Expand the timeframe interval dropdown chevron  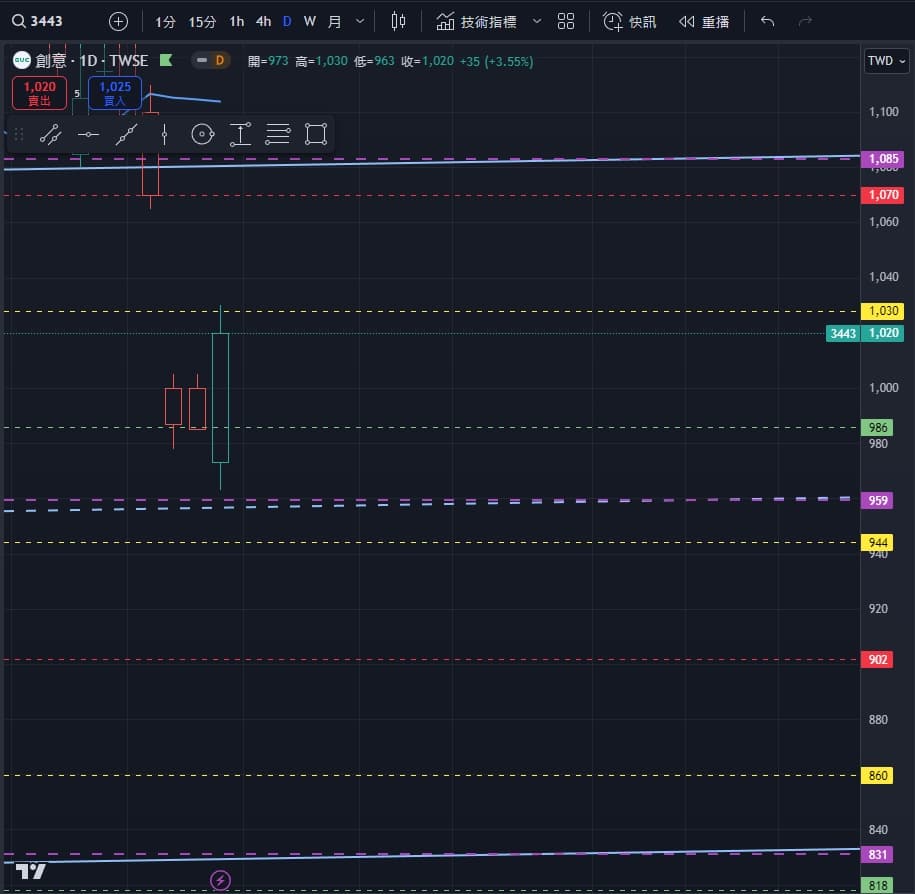360,21
